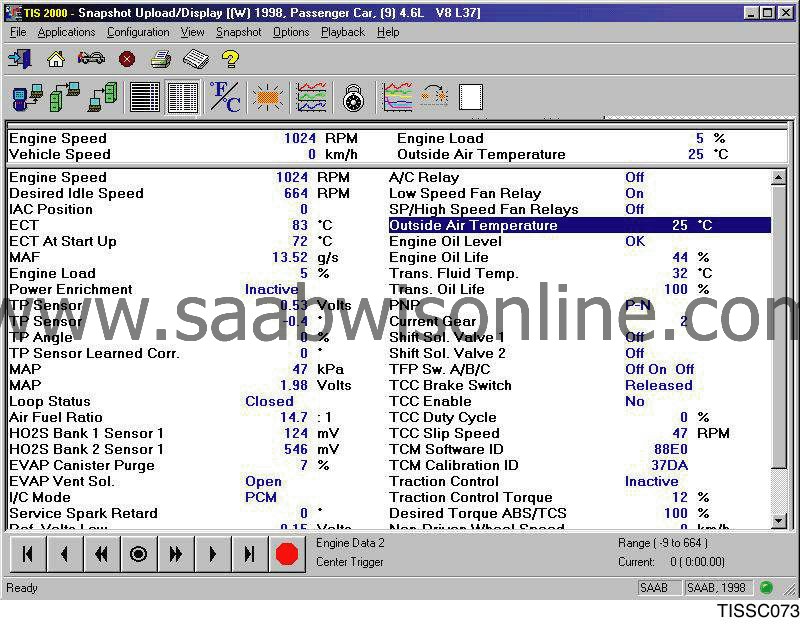The width and height of the screenshot is (800, 625).
Task: Click the Home toolbar icon
Action: (x=57, y=58)
